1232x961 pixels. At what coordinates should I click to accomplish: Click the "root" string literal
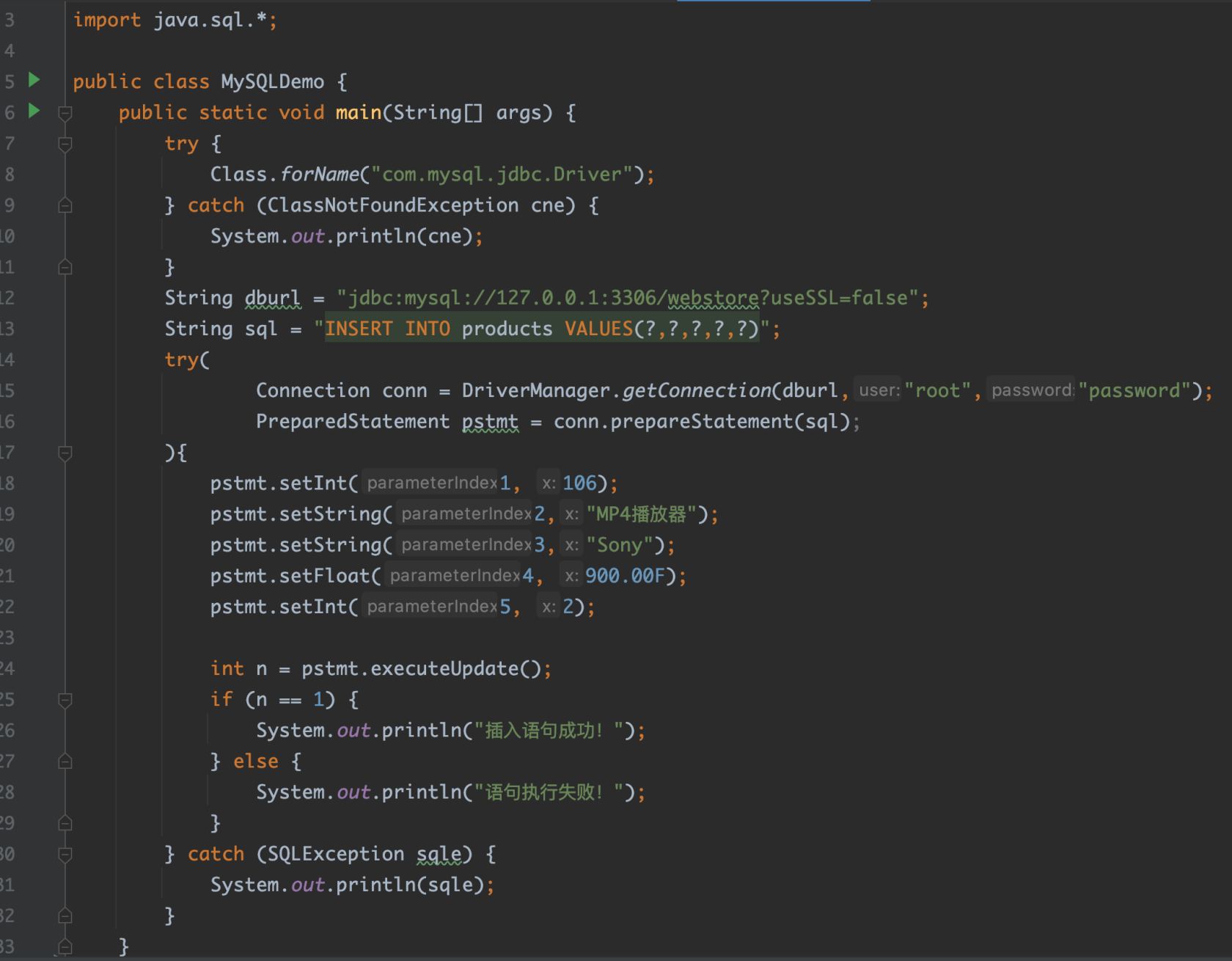pos(937,390)
